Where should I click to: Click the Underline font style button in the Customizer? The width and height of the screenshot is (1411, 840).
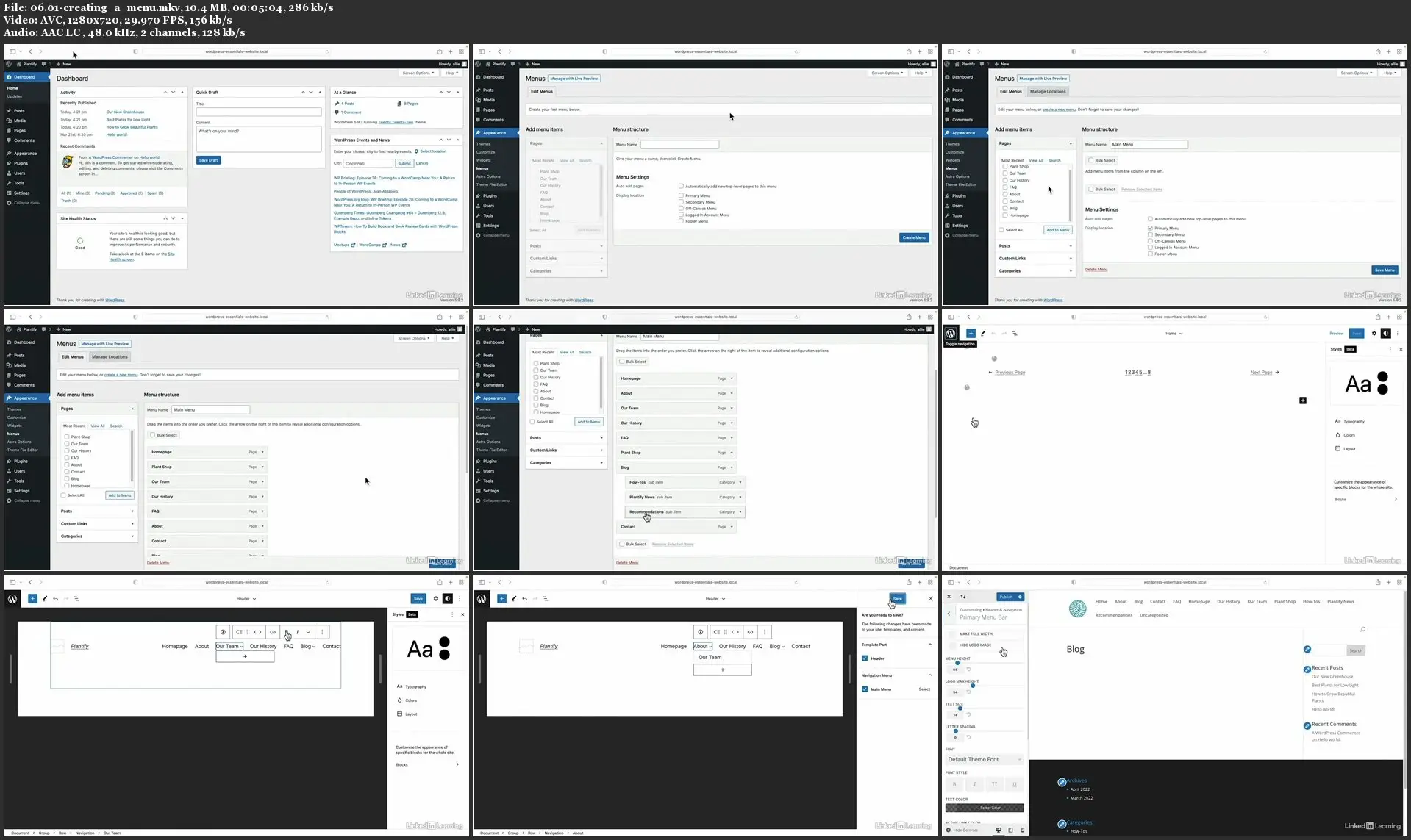pyautogui.click(x=1015, y=784)
